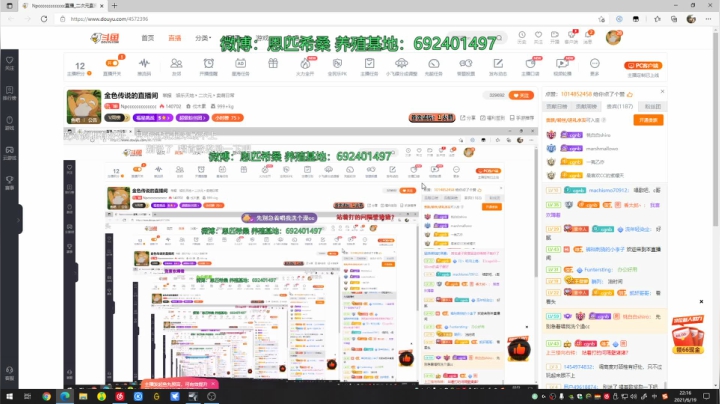Click the 分享 share link
720x404 pixels.
pyautogui.click(x=467, y=118)
